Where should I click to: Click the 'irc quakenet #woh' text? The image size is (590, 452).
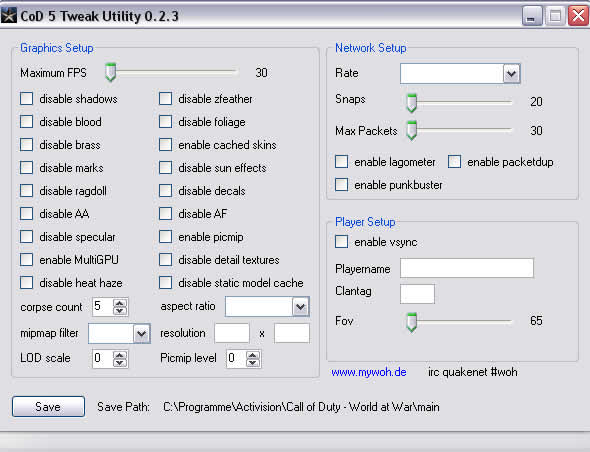click(x=473, y=372)
